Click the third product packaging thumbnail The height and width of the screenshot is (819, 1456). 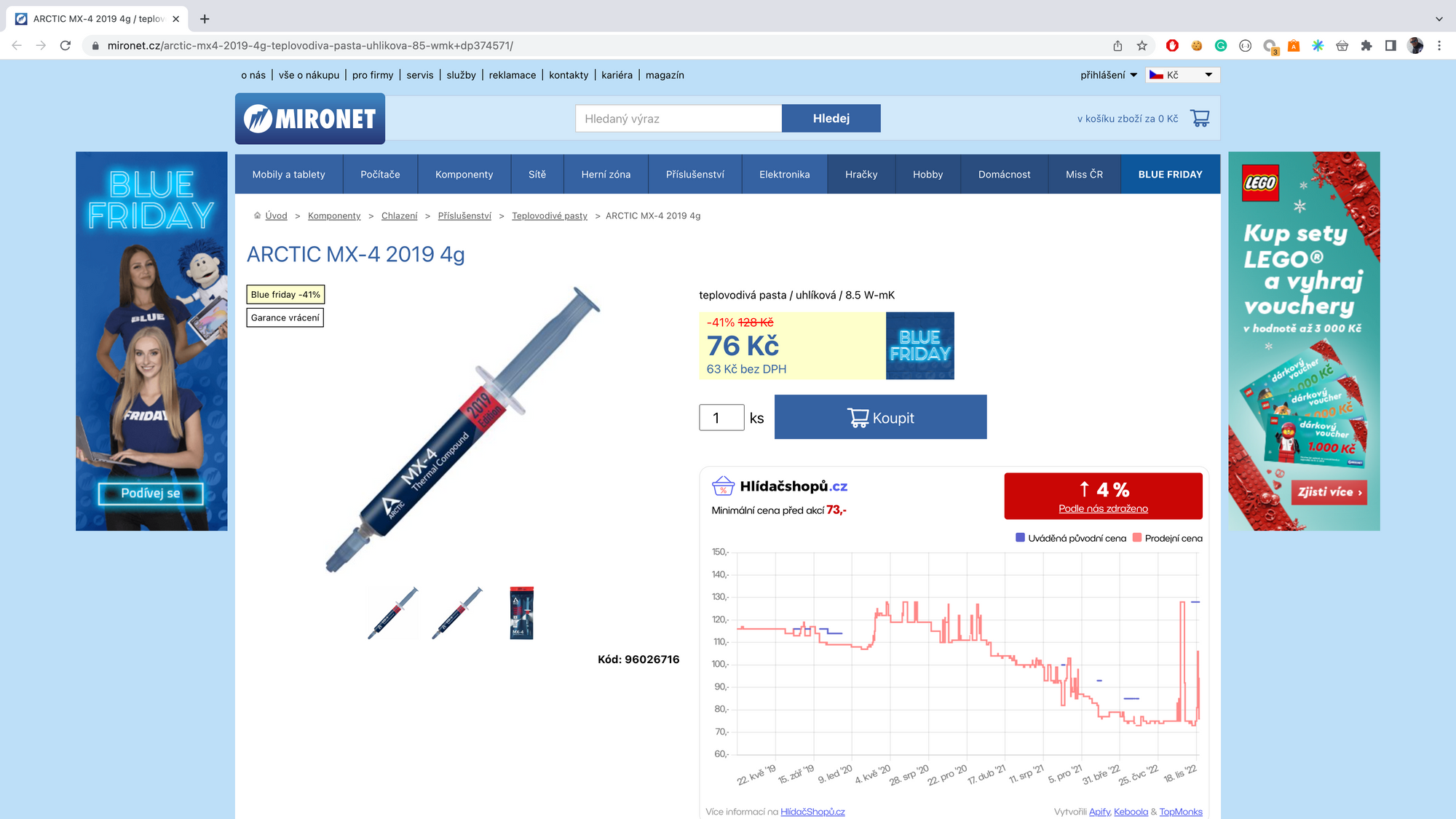[521, 613]
